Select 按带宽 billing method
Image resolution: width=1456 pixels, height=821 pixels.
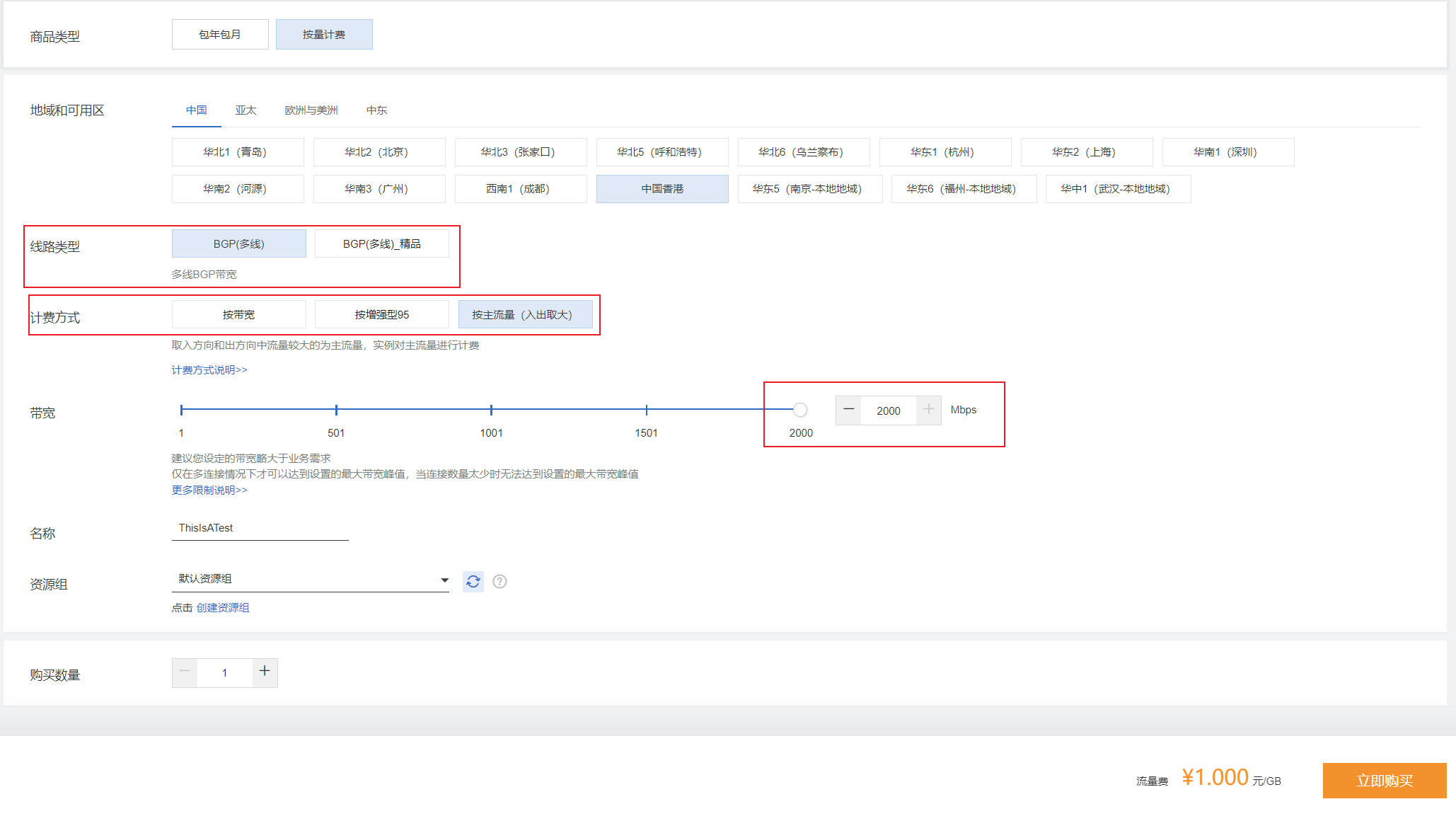coord(239,314)
